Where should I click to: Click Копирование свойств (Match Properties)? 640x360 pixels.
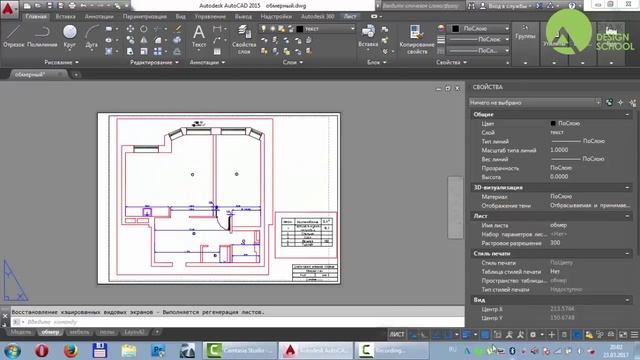[417, 39]
